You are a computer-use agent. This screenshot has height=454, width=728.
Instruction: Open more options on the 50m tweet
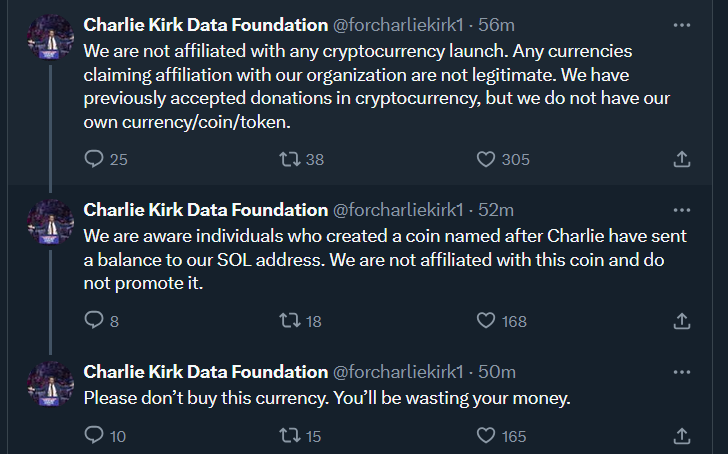click(681, 372)
